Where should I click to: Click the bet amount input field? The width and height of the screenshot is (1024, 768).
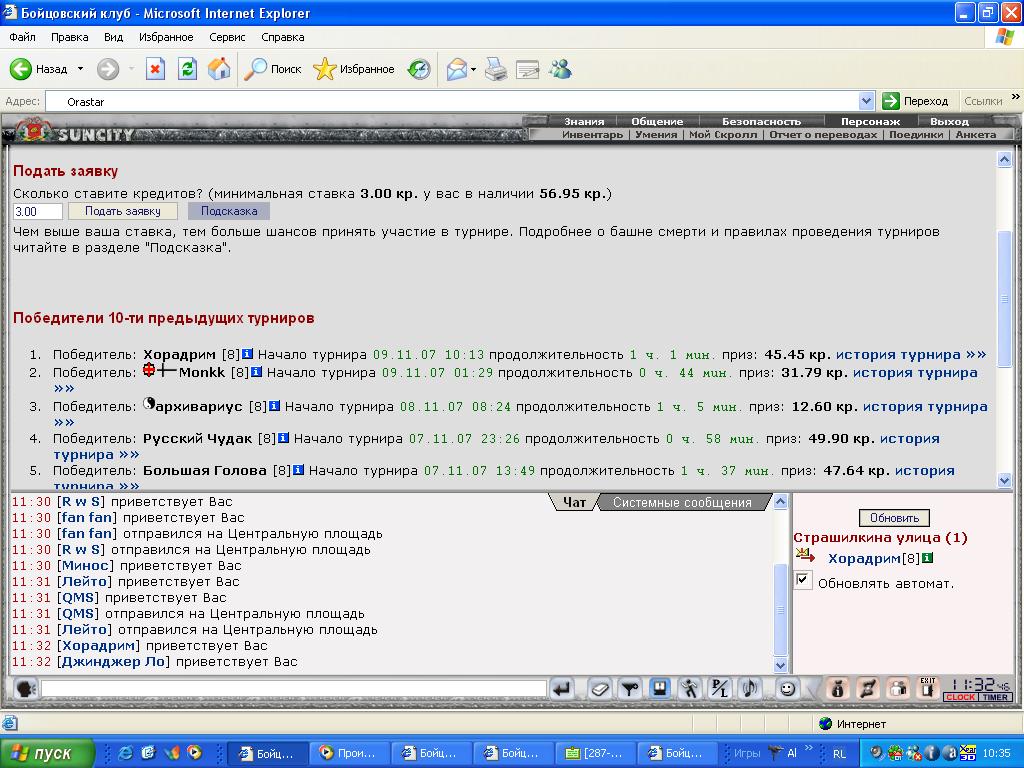[x=38, y=211]
